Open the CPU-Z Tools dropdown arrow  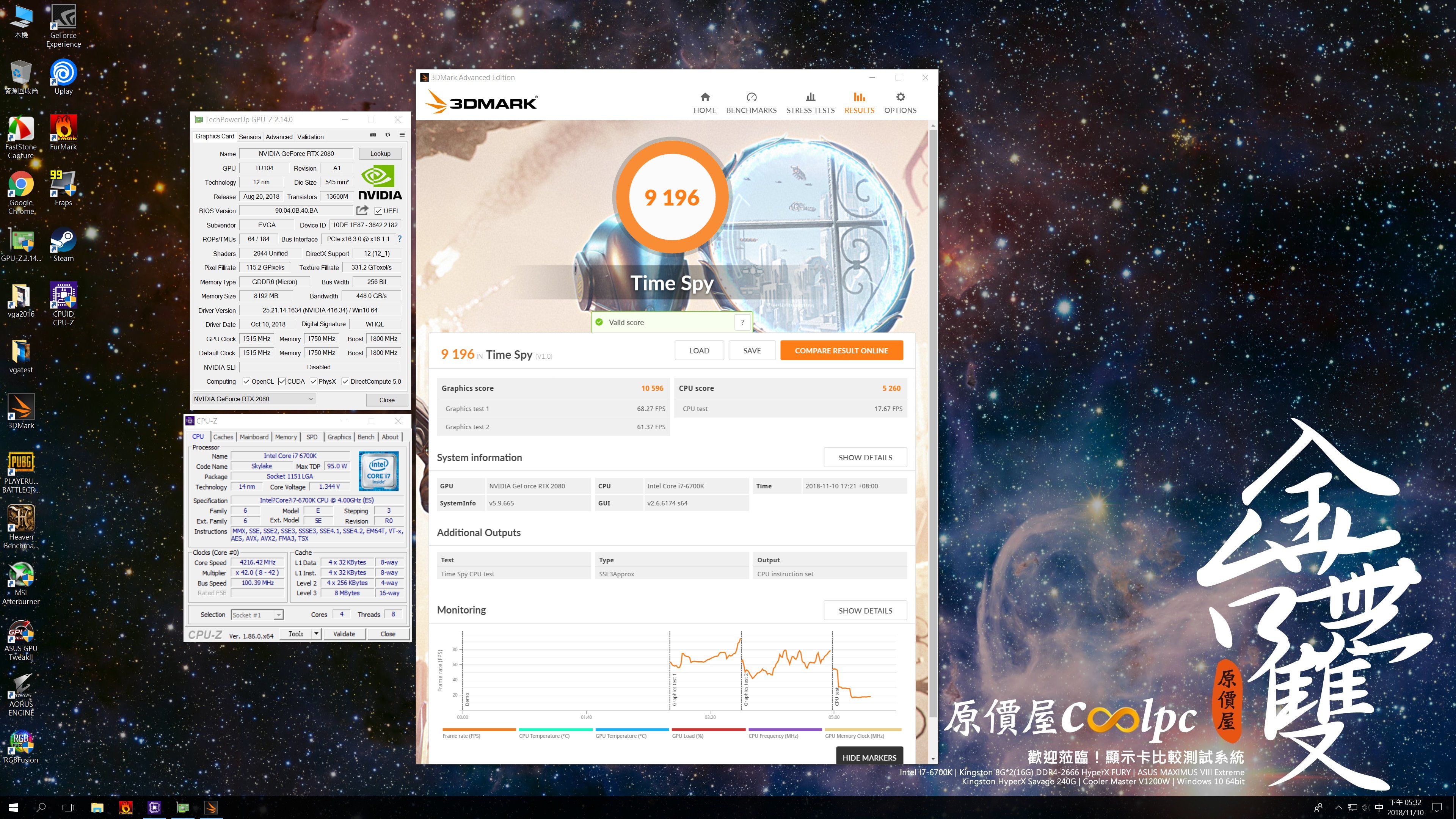pos(317,634)
